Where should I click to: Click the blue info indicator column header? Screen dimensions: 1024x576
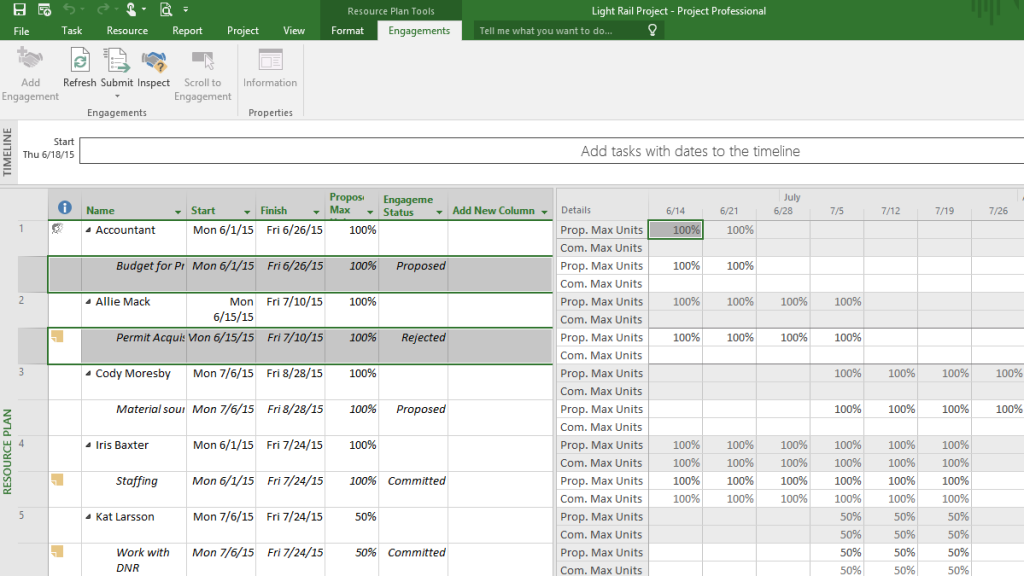65,208
